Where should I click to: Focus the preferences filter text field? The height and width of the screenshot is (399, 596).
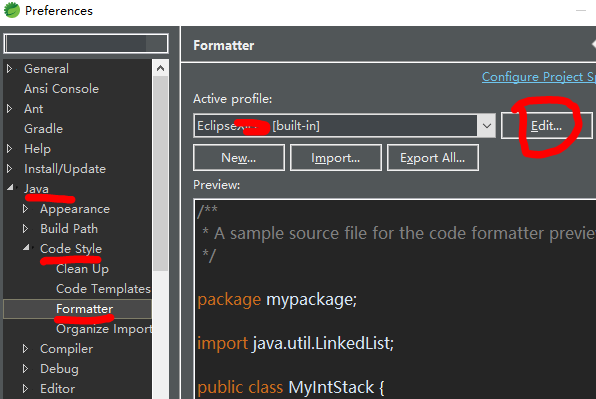coord(86,44)
